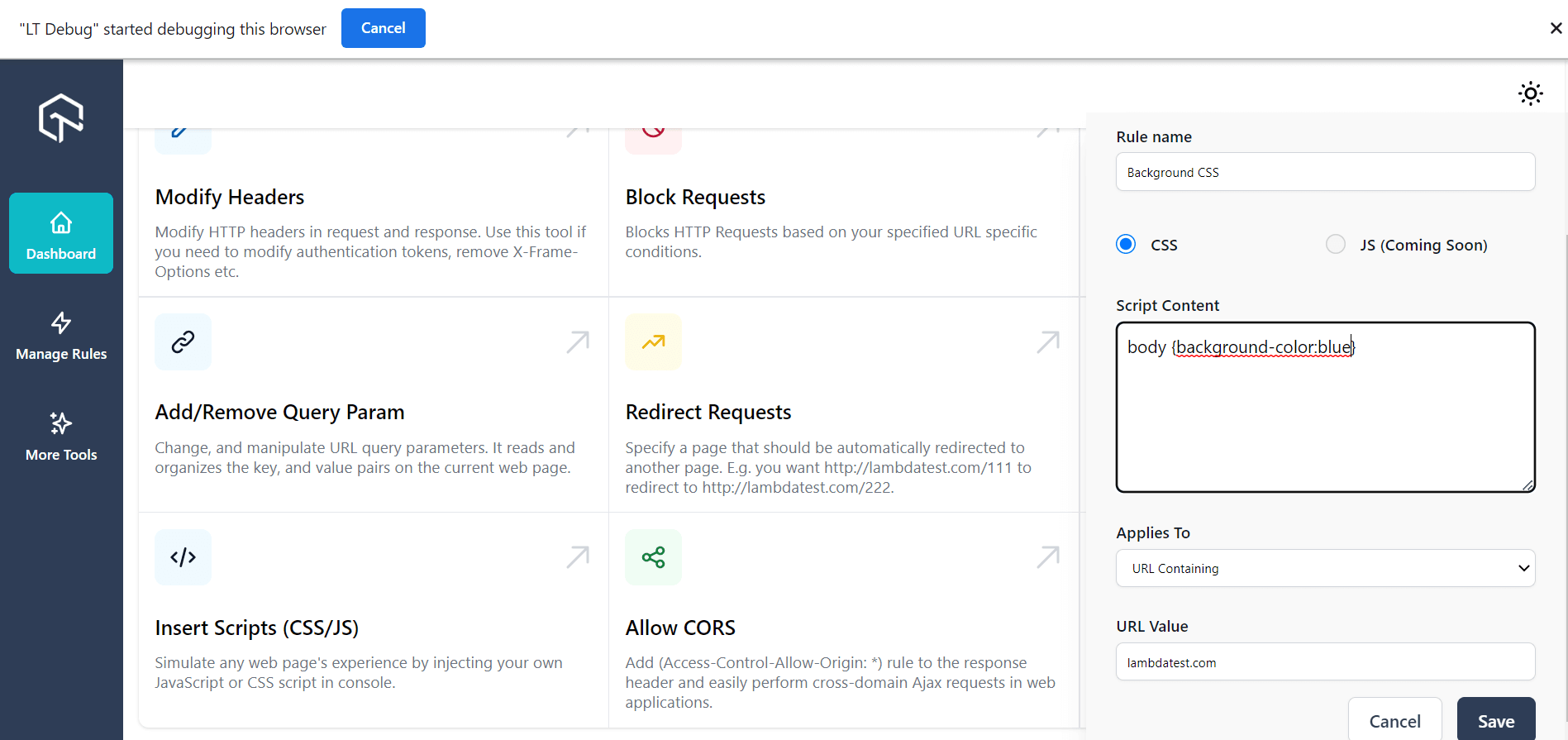This screenshot has height=740, width=1568.
Task: Toggle the light/dark theme sun icon
Action: (1530, 93)
